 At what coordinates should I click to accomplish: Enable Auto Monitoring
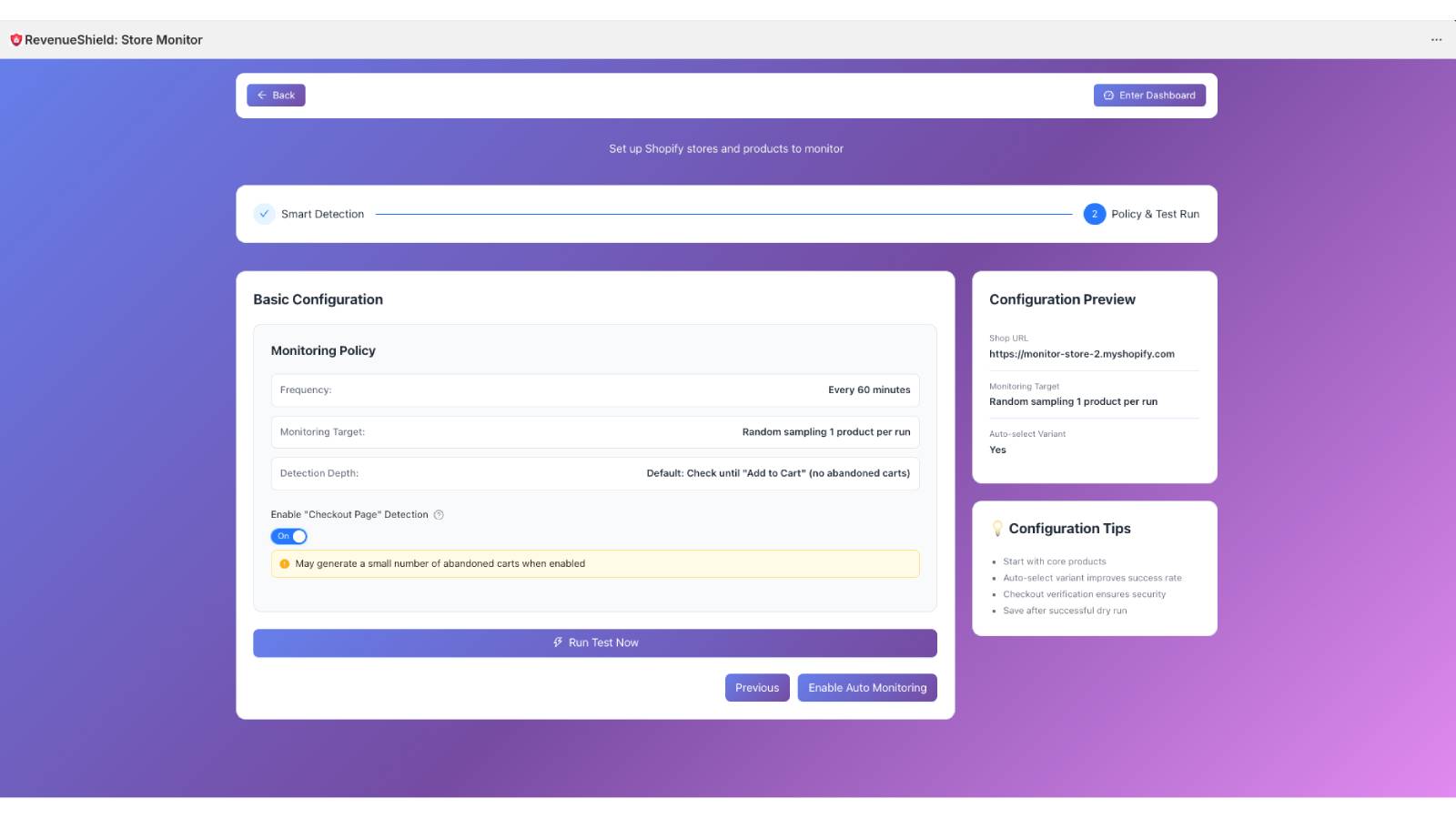(x=866, y=687)
